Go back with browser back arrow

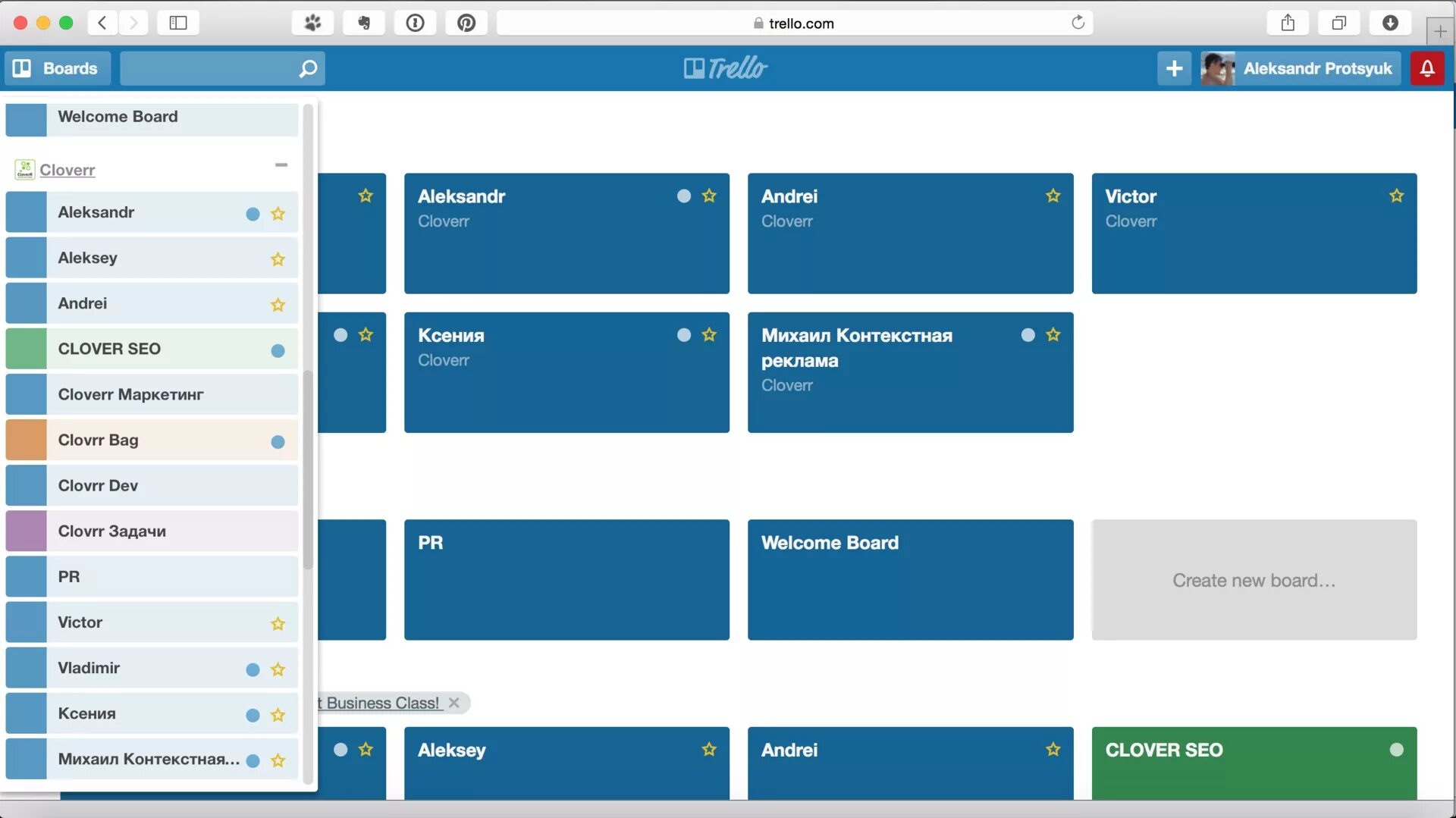click(102, 23)
